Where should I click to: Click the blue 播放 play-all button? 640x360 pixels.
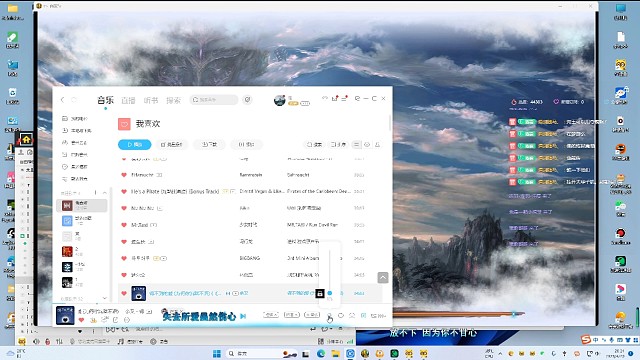[x=135, y=144]
